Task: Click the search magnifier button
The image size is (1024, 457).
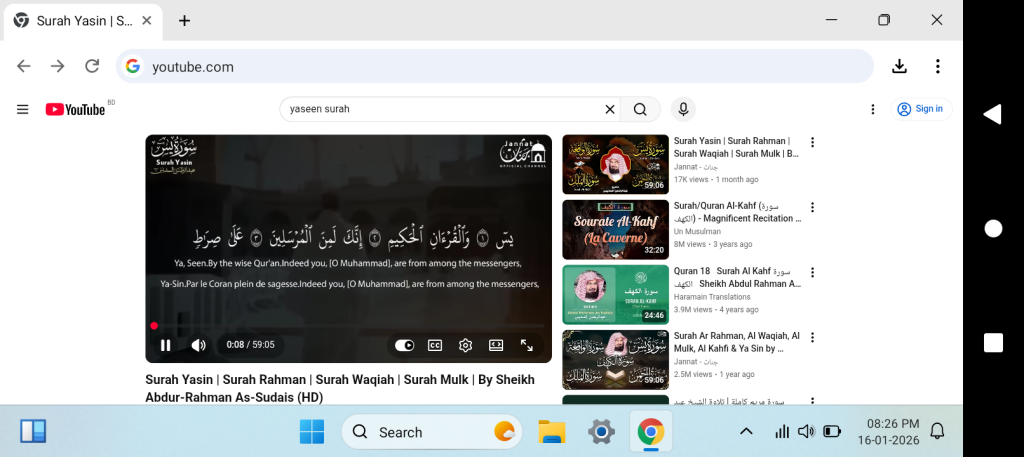Action: (x=640, y=109)
